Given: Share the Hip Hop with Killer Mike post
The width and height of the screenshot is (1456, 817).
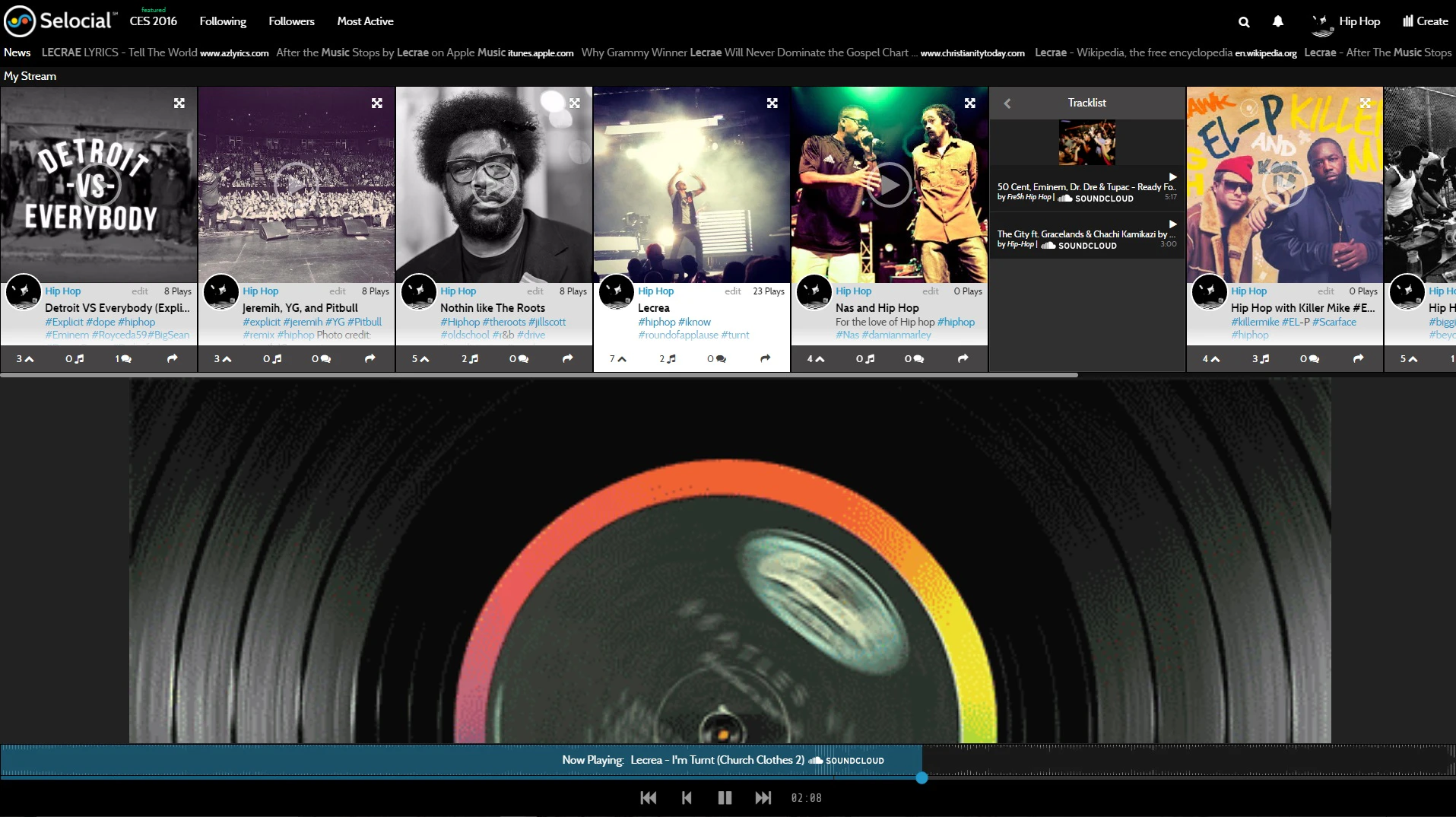Looking at the screenshot, I should 1359,358.
